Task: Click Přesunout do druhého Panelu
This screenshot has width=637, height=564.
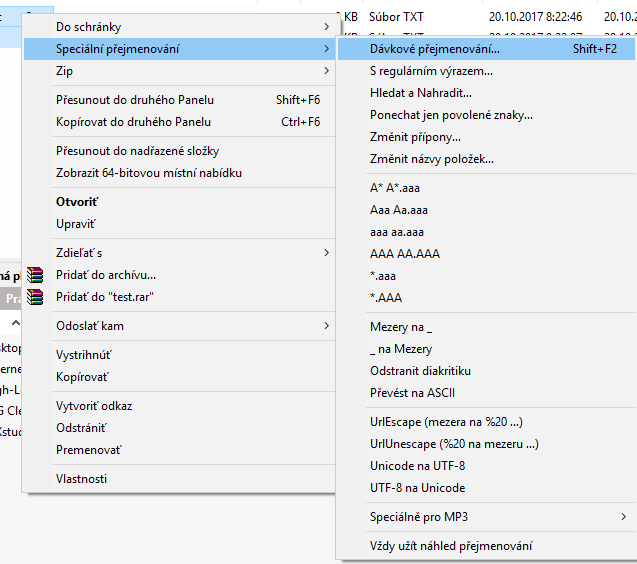Action: pos(135,100)
